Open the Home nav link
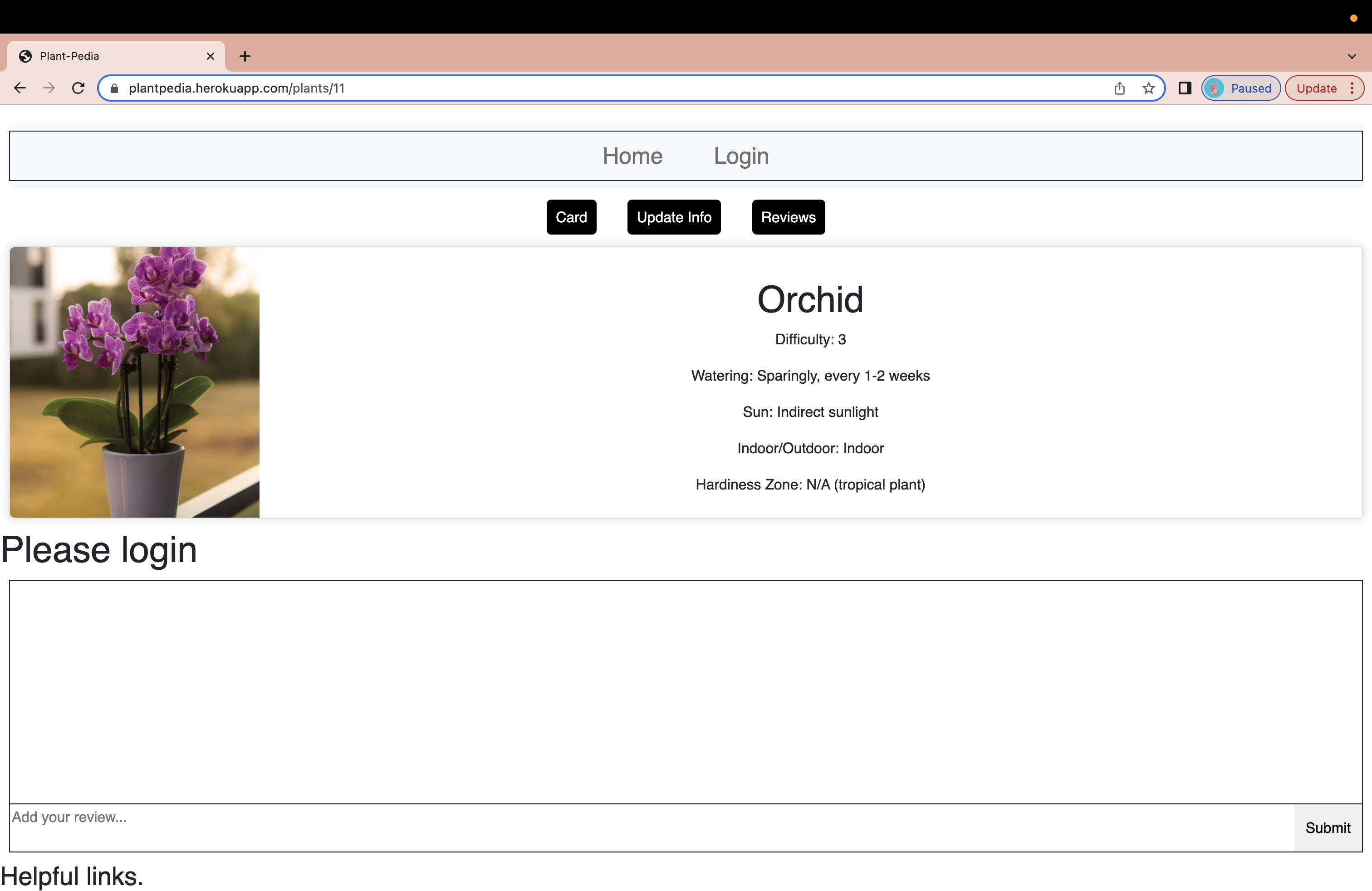 [632, 156]
